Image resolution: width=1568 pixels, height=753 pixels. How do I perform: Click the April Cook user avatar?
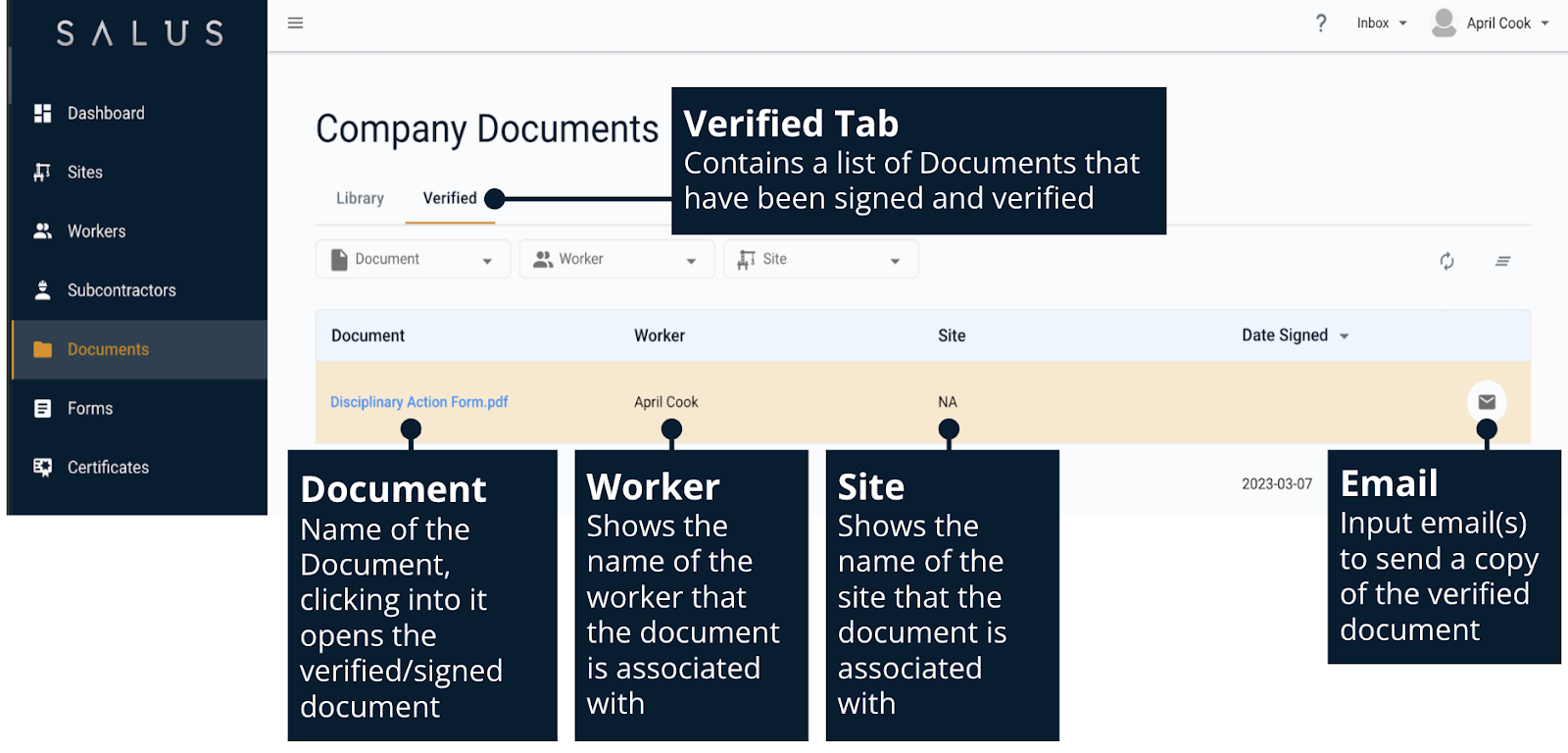1444,23
